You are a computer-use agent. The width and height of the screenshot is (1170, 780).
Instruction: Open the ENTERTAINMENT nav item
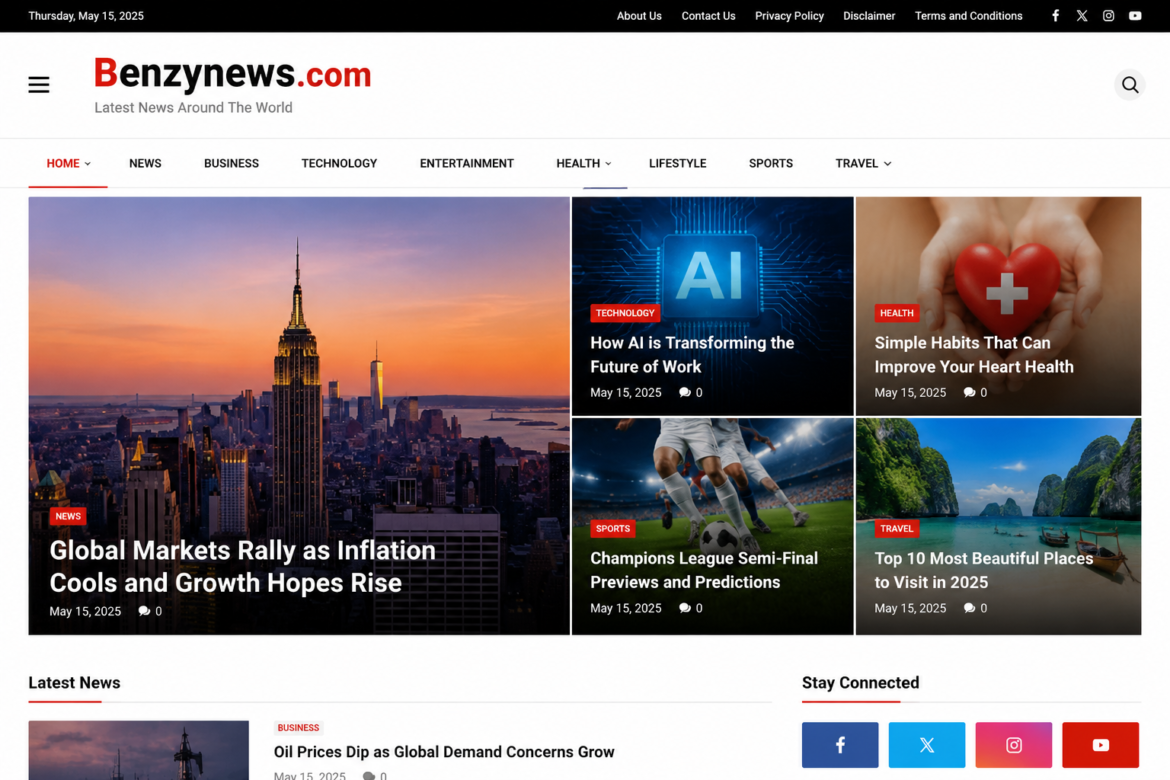466,163
